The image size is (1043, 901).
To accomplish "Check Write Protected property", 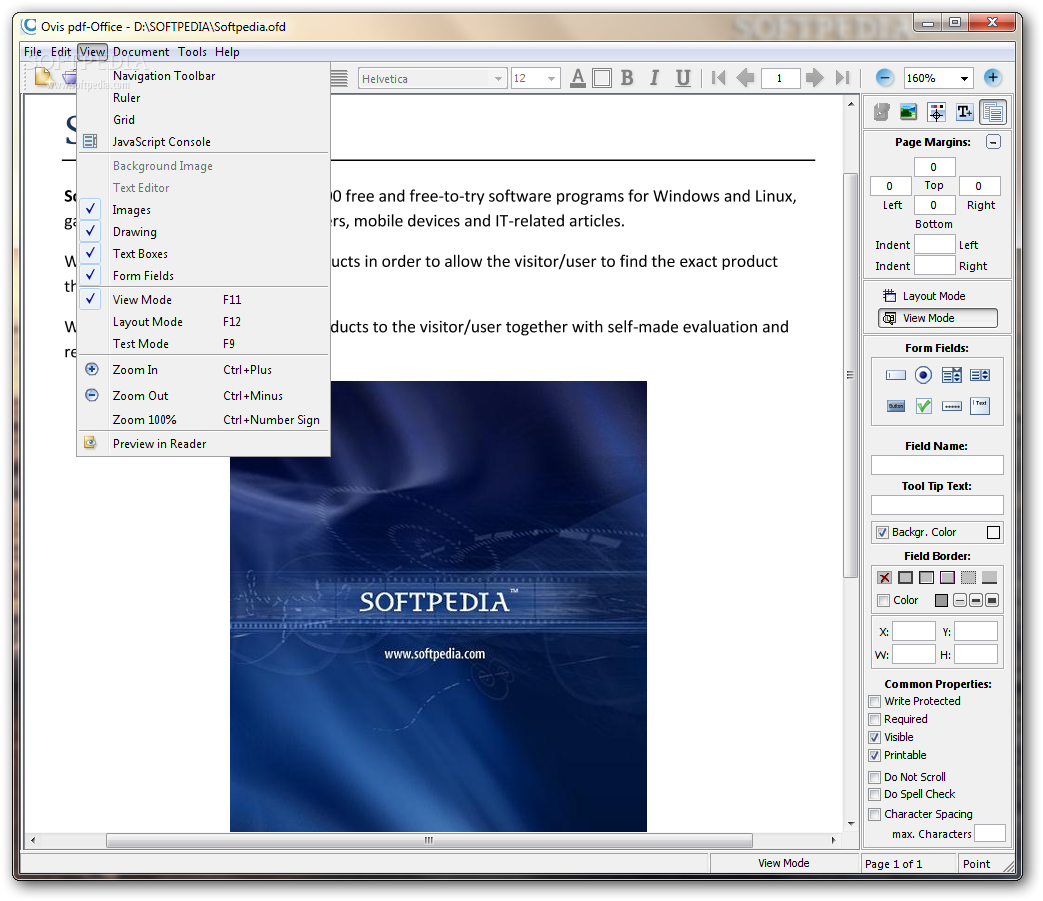I will 875,702.
